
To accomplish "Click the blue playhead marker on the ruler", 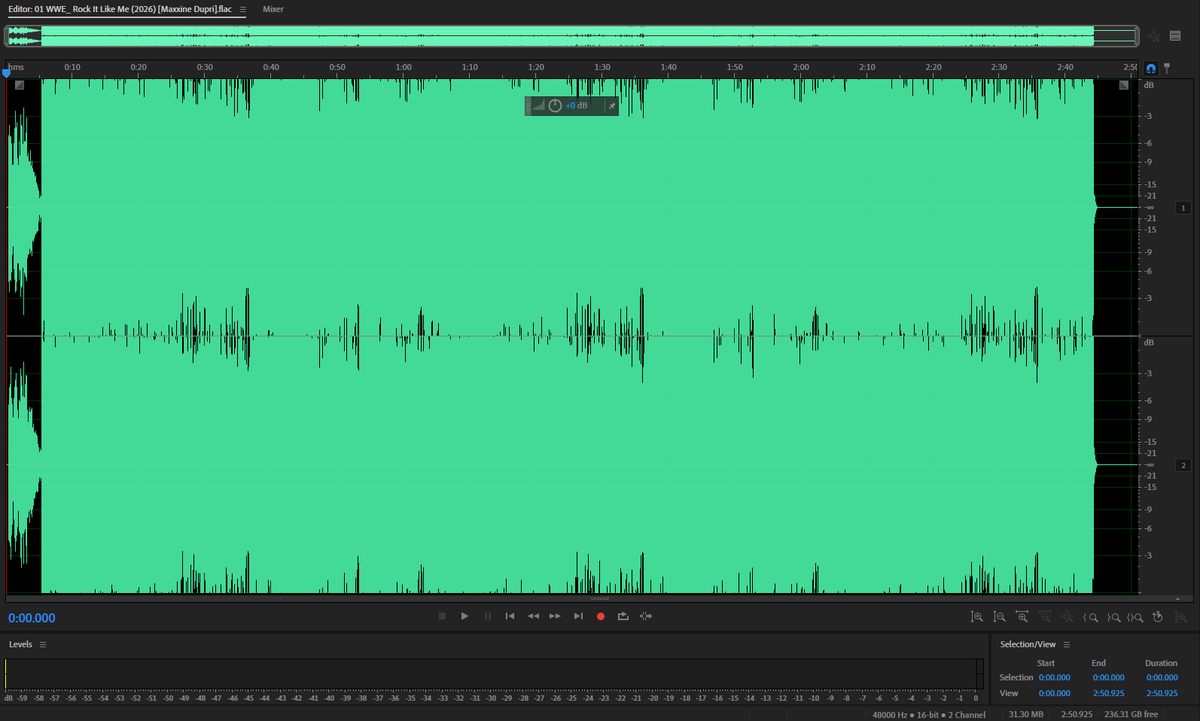I will pos(7,72).
